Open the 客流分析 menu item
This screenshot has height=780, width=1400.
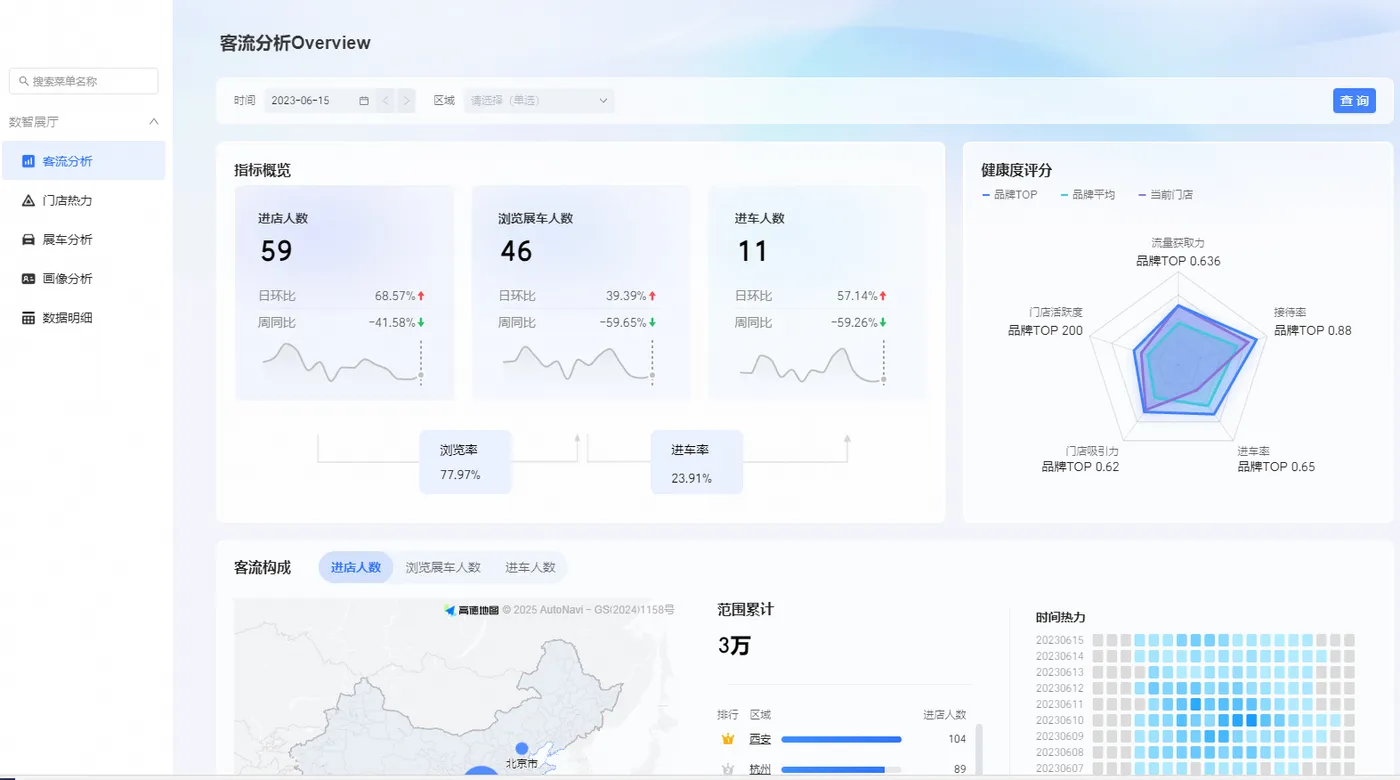(x=83, y=161)
